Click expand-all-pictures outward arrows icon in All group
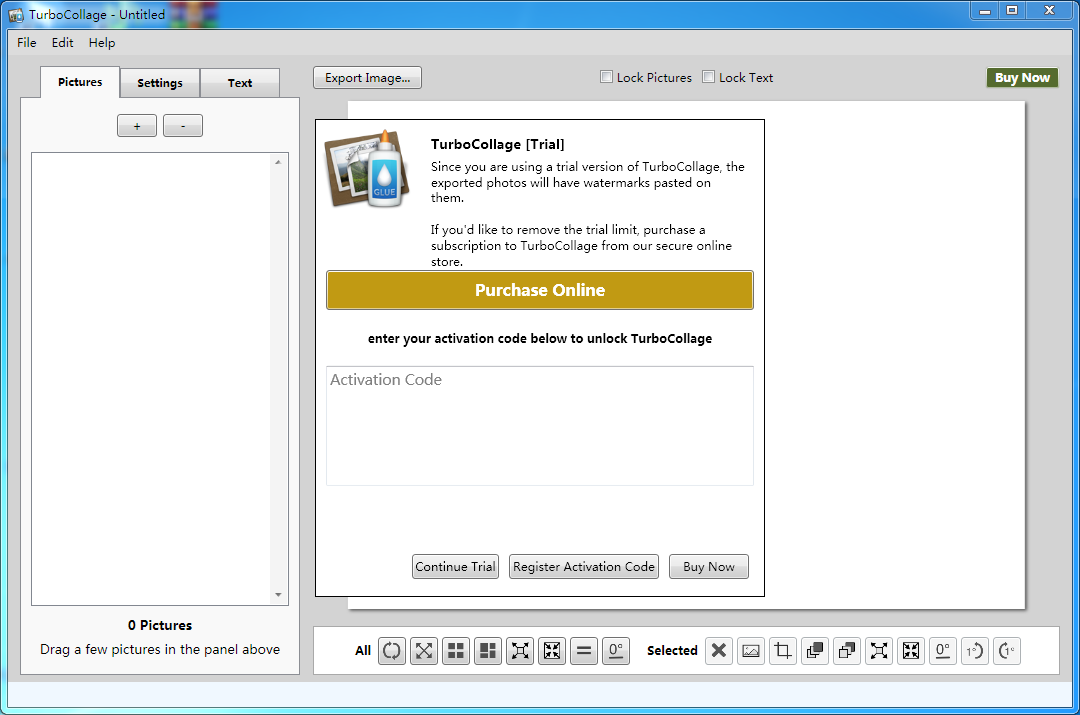 pyautogui.click(x=520, y=650)
